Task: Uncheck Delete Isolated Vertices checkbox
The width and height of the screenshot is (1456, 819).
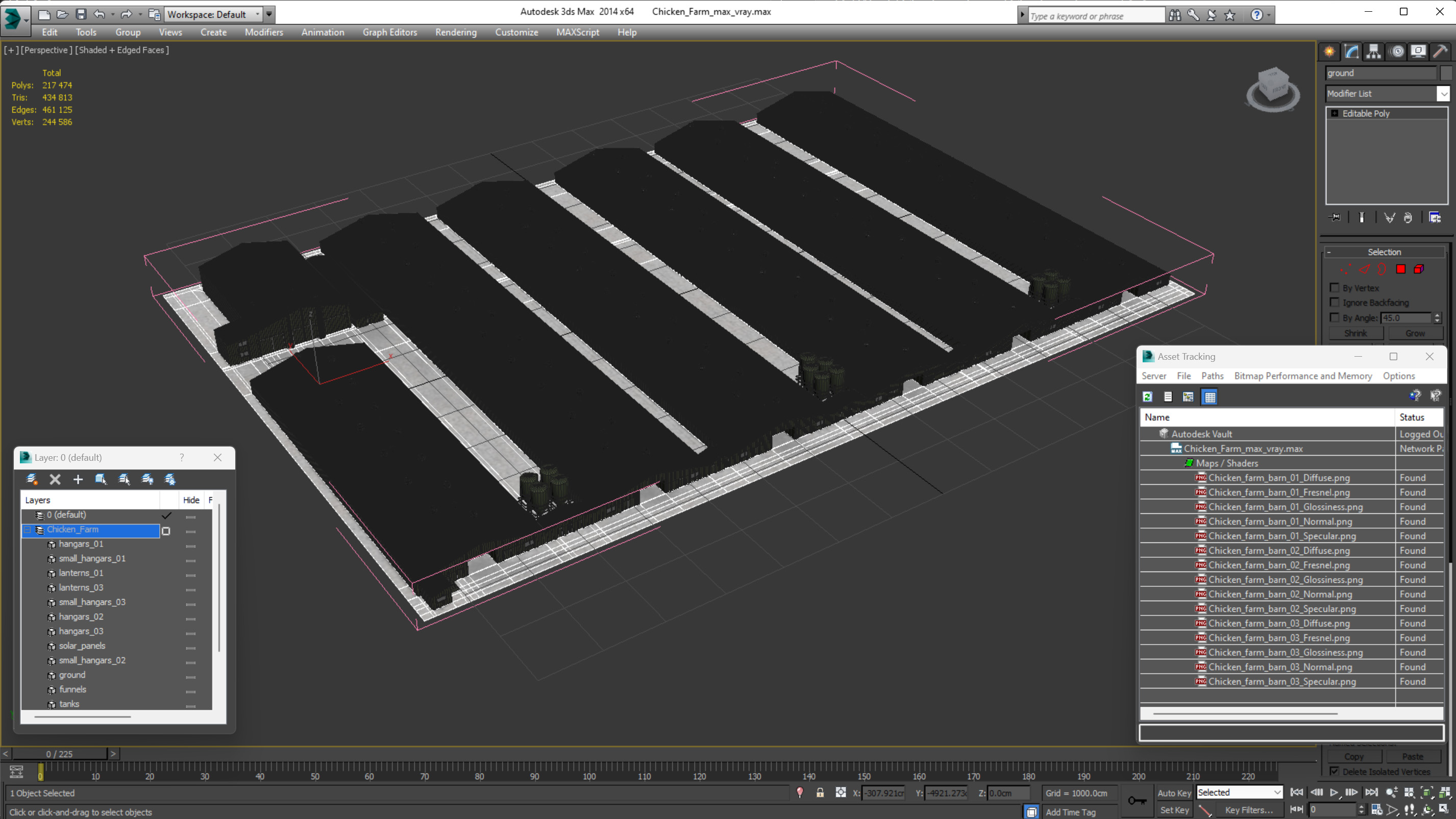Action: point(1335,772)
